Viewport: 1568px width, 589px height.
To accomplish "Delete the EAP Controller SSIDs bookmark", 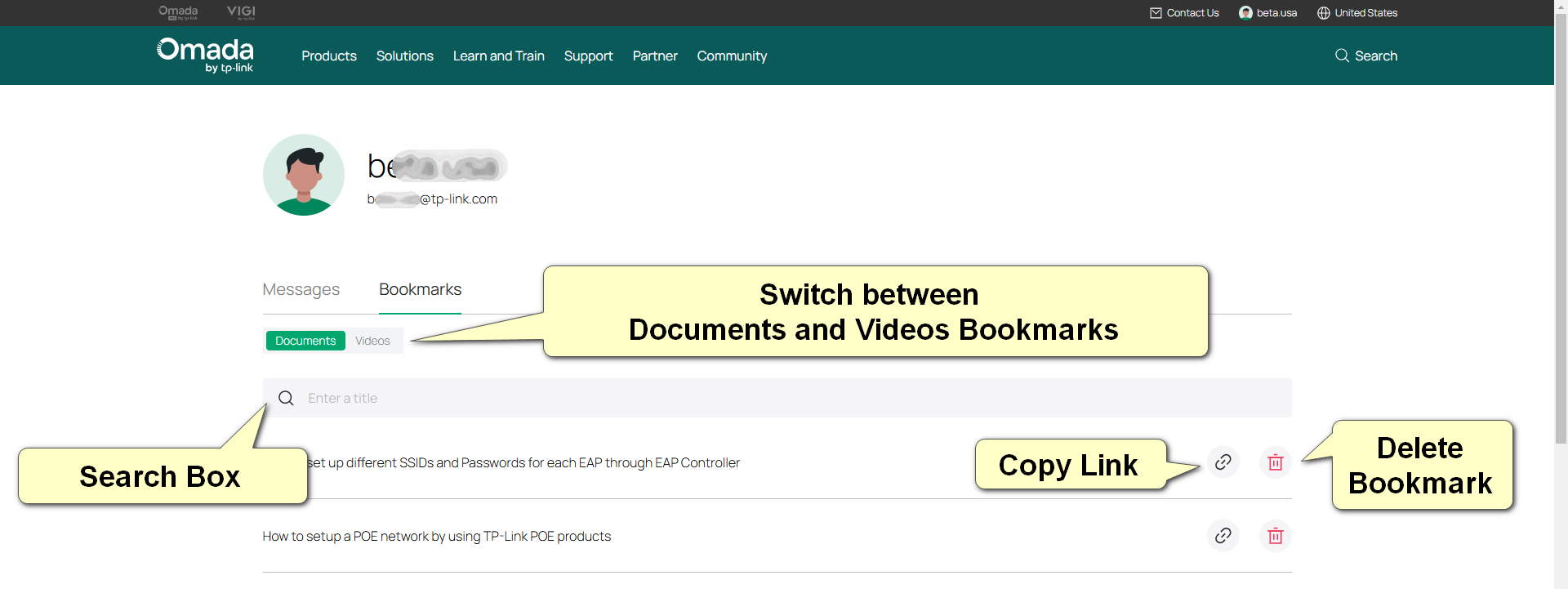I will 1276,462.
